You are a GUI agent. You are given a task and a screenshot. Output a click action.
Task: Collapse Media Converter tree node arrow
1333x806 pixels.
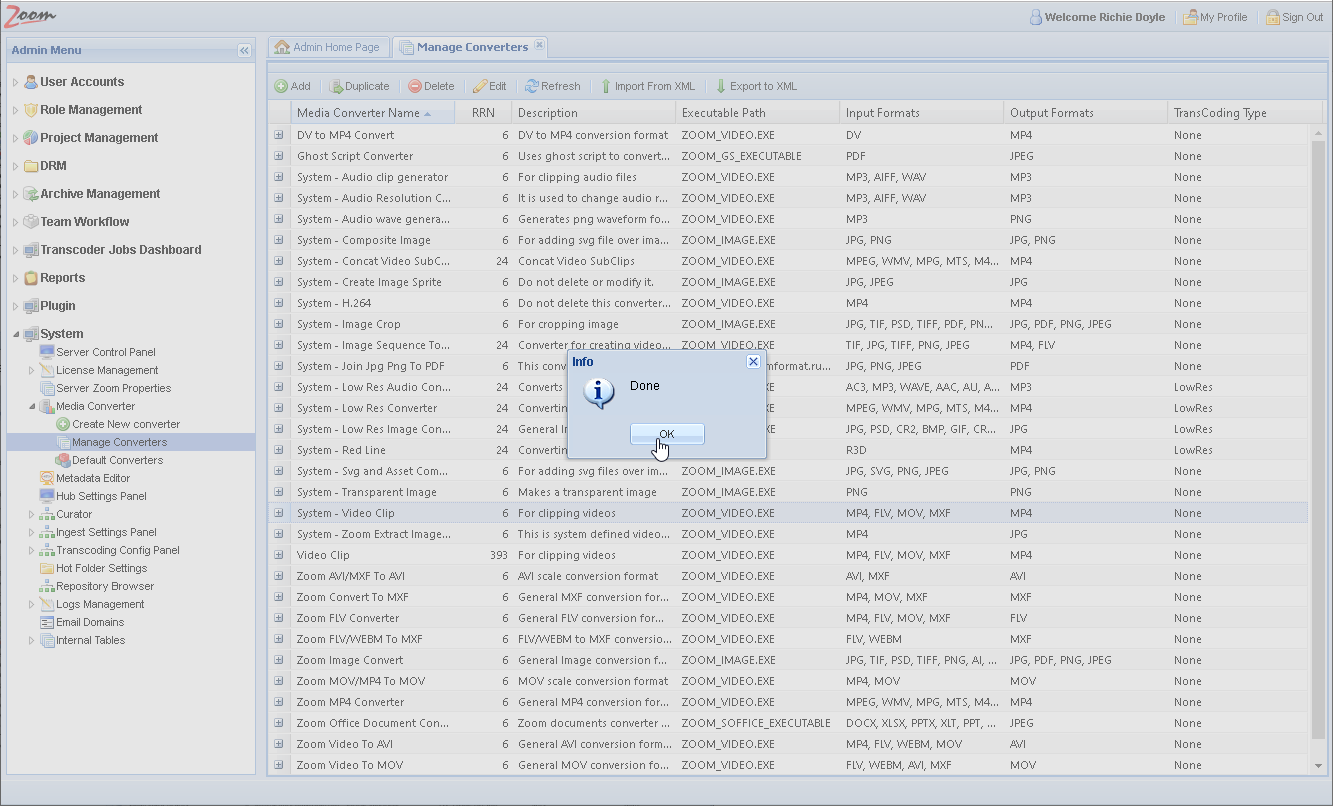click(31, 406)
